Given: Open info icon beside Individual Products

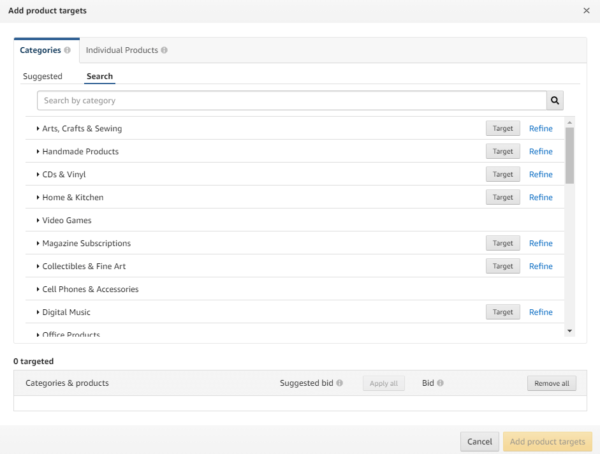Looking at the screenshot, I should pyautogui.click(x=164, y=50).
